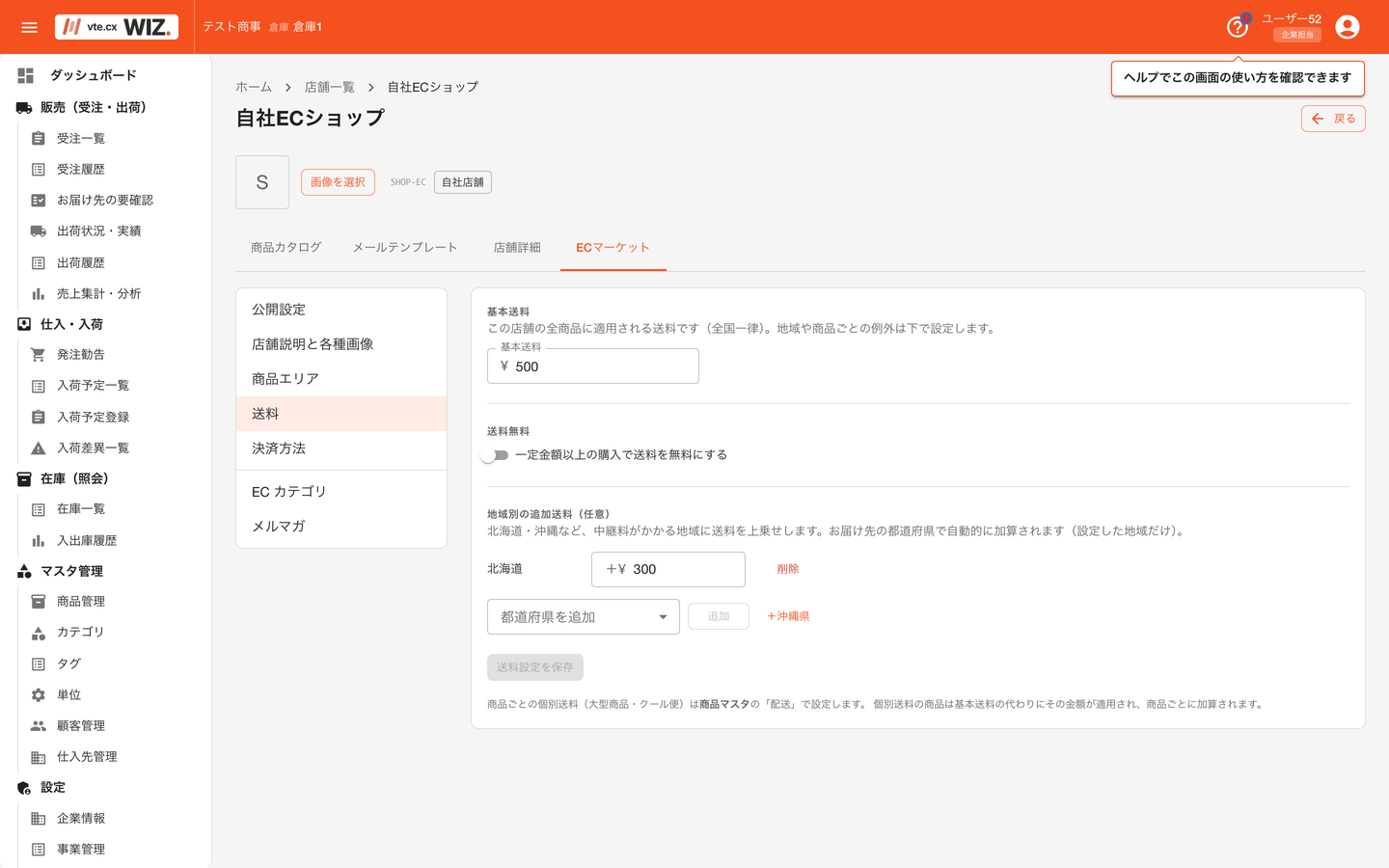Open メルマガ in the side menu
The image size is (1389, 868).
(341, 527)
